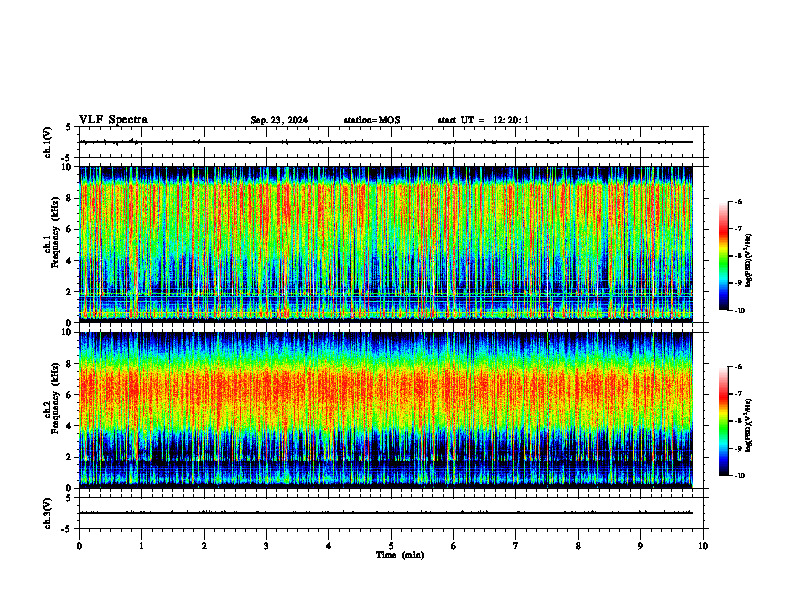792x612 pixels.
Task: Click time axis tick label "7"
Action: click(x=516, y=546)
